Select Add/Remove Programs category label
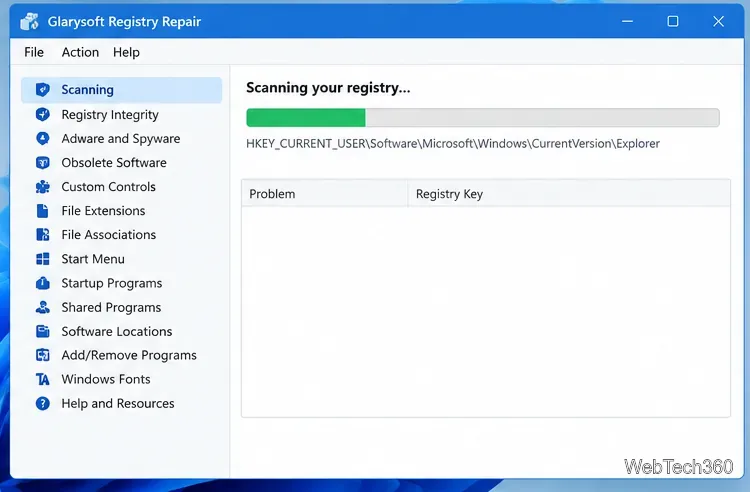The width and height of the screenshot is (750, 492). (129, 355)
